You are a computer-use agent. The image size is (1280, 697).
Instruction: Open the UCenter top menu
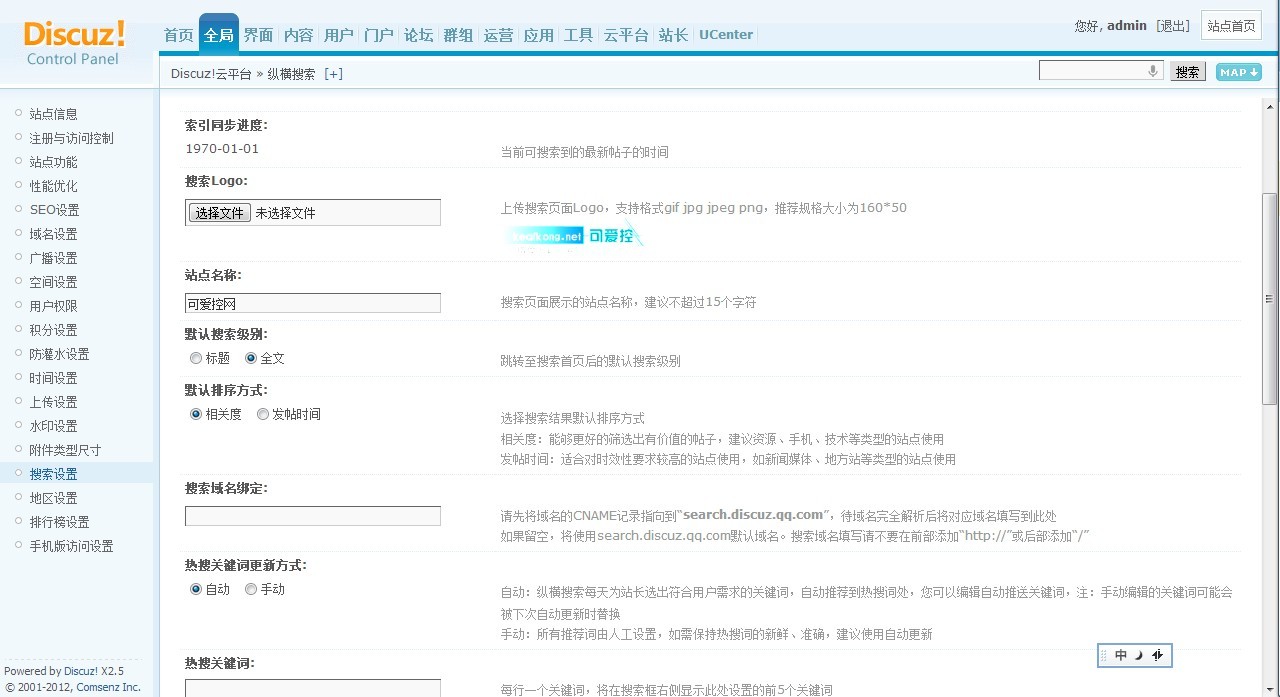coord(726,35)
